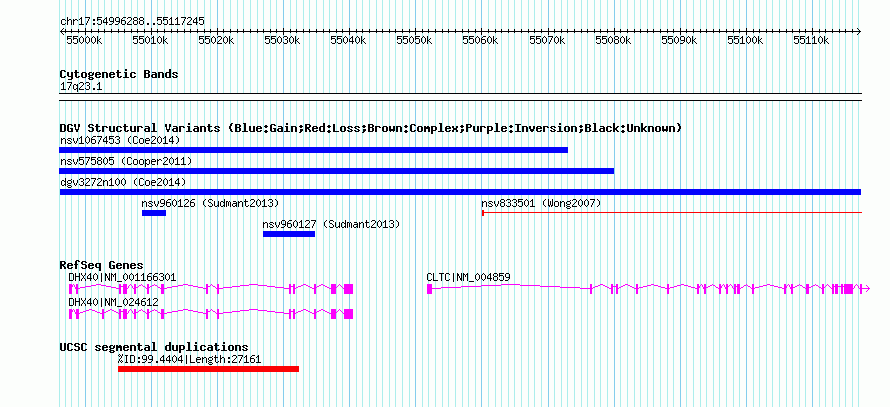
Task: Click the RefSeq Genes track title
Action: pyautogui.click(x=102, y=265)
